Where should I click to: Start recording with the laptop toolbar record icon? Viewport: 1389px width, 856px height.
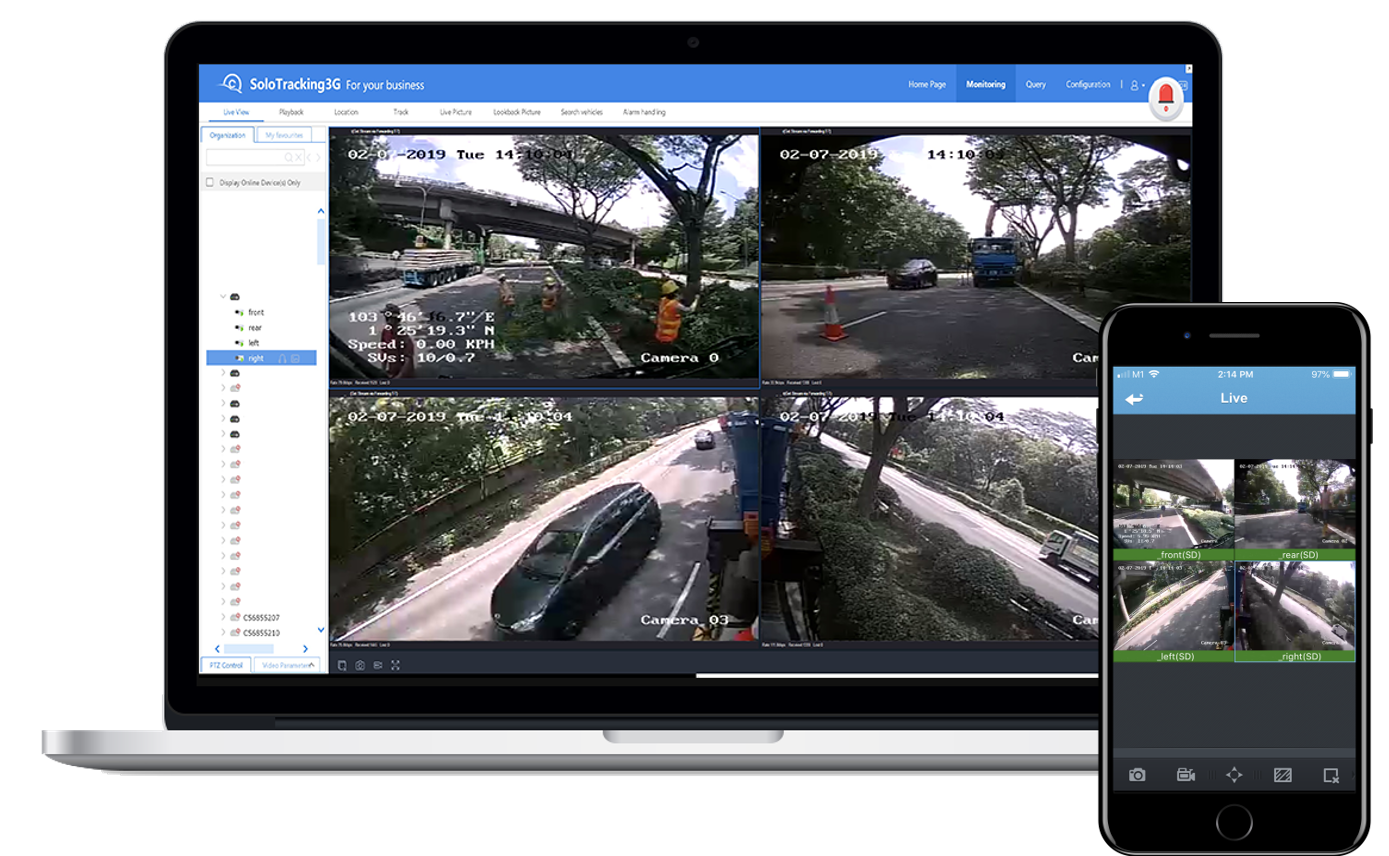point(378,665)
